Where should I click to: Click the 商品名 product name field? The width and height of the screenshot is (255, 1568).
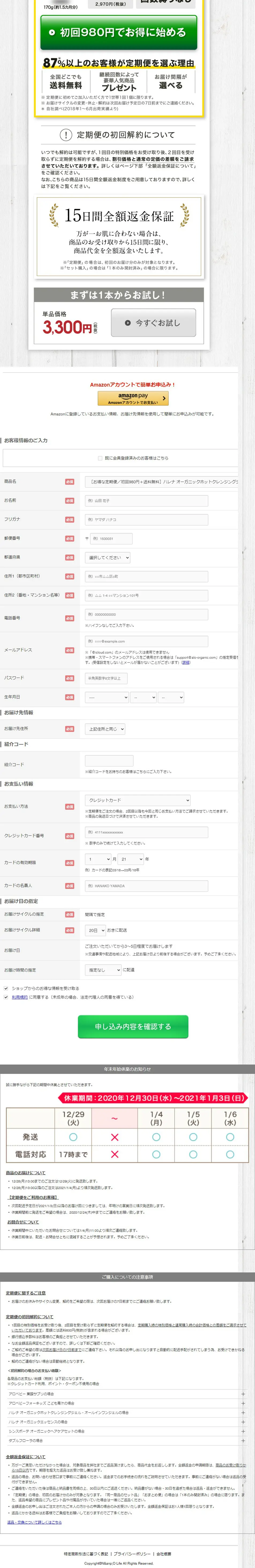point(162,482)
